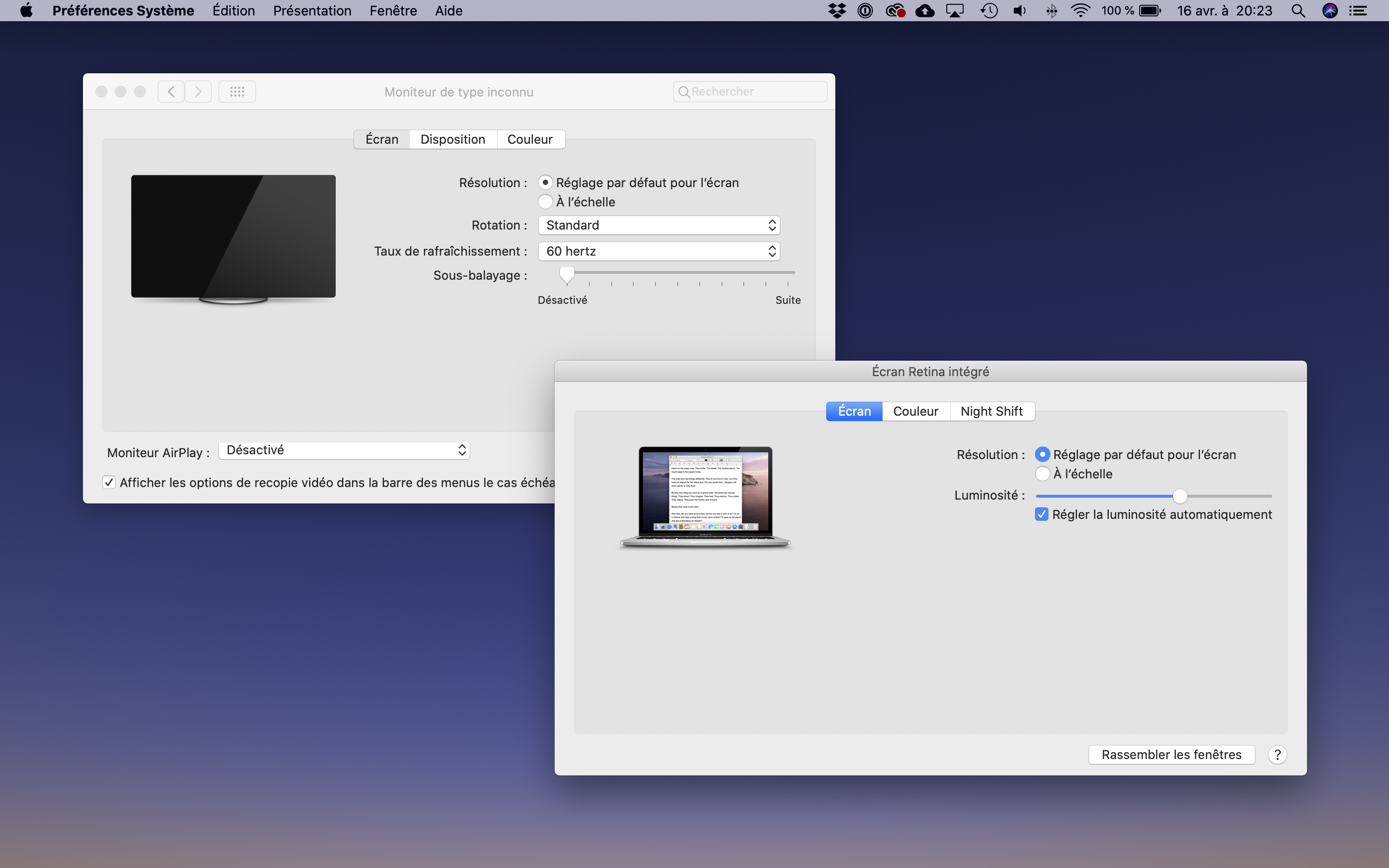
Task: Expand the refresh rate 60 hertz dropdown
Action: (658, 251)
